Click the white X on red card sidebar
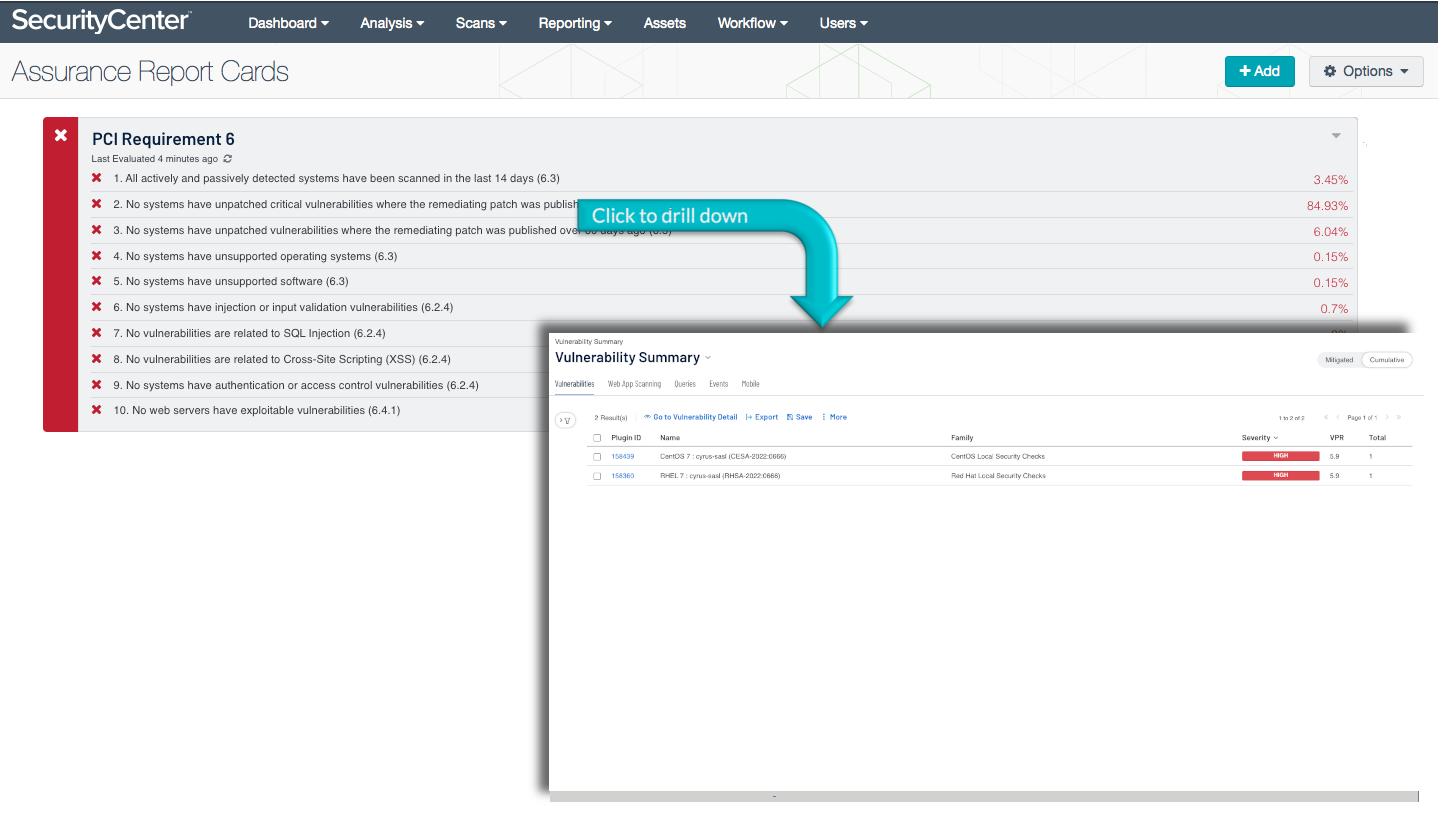The height and width of the screenshot is (820, 1440). click(x=61, y=135)
